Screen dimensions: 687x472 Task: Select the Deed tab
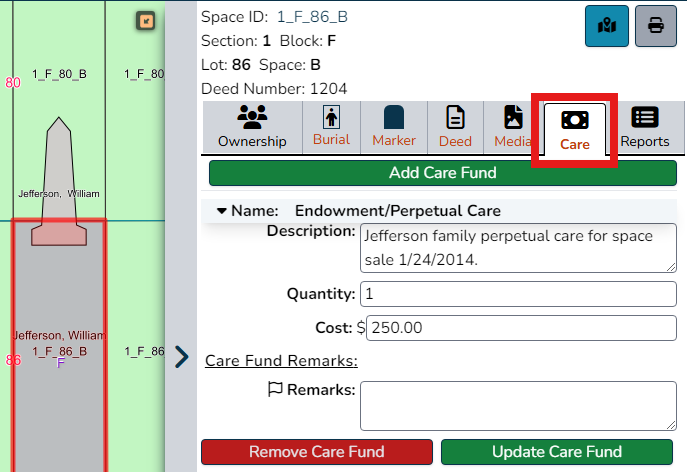(x=455, y=127)
